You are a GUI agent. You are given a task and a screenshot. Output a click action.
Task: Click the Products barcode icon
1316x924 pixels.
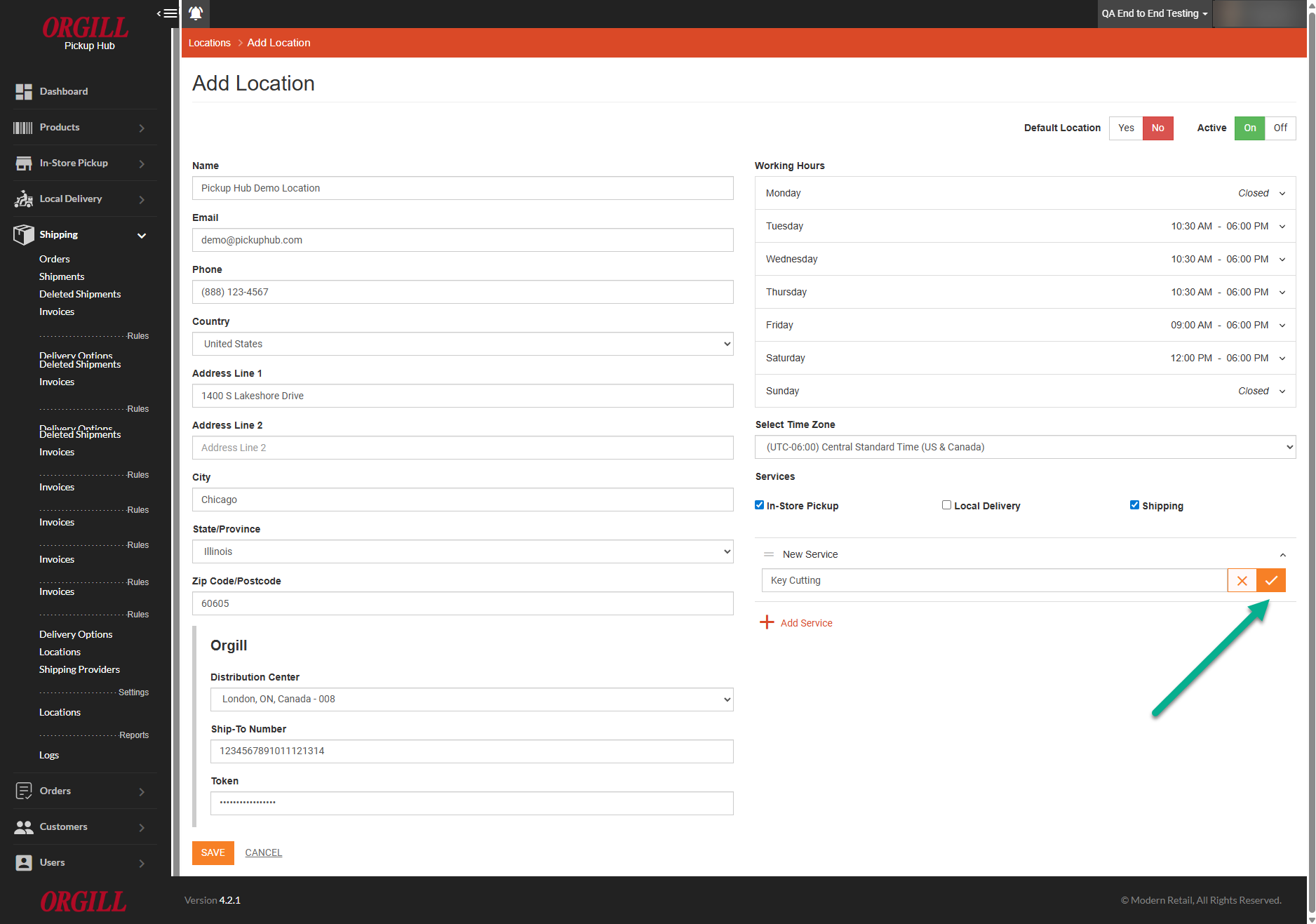(x=23, y=128)
